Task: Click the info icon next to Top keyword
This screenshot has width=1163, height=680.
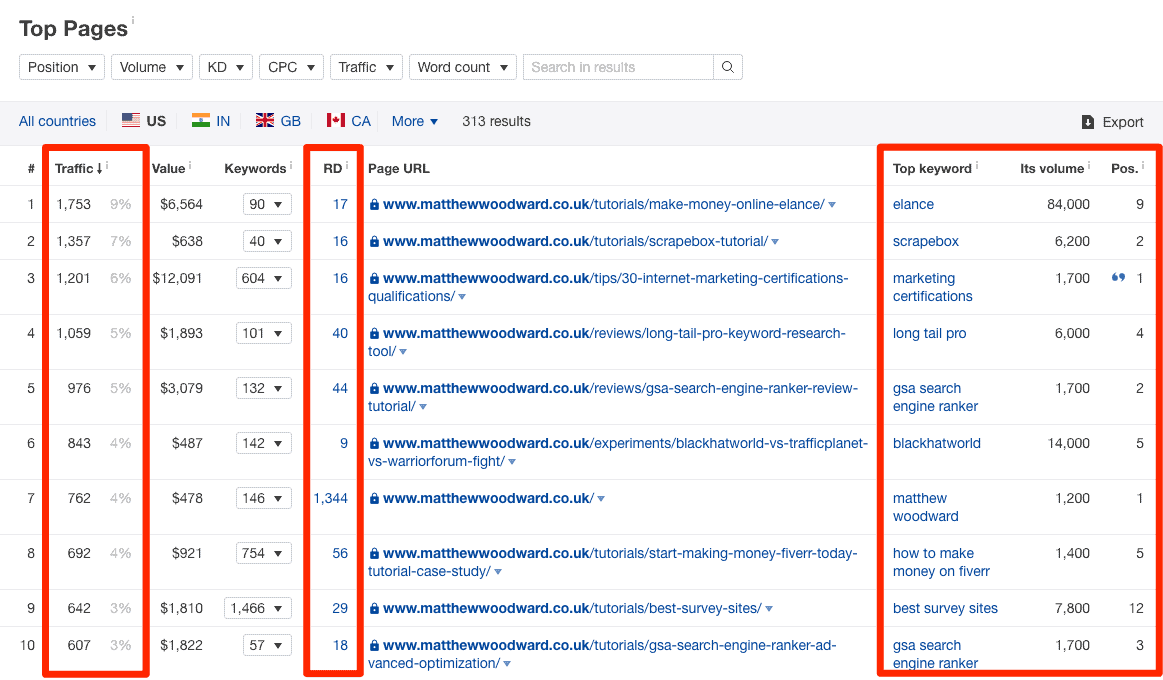Action: (976, 165)
